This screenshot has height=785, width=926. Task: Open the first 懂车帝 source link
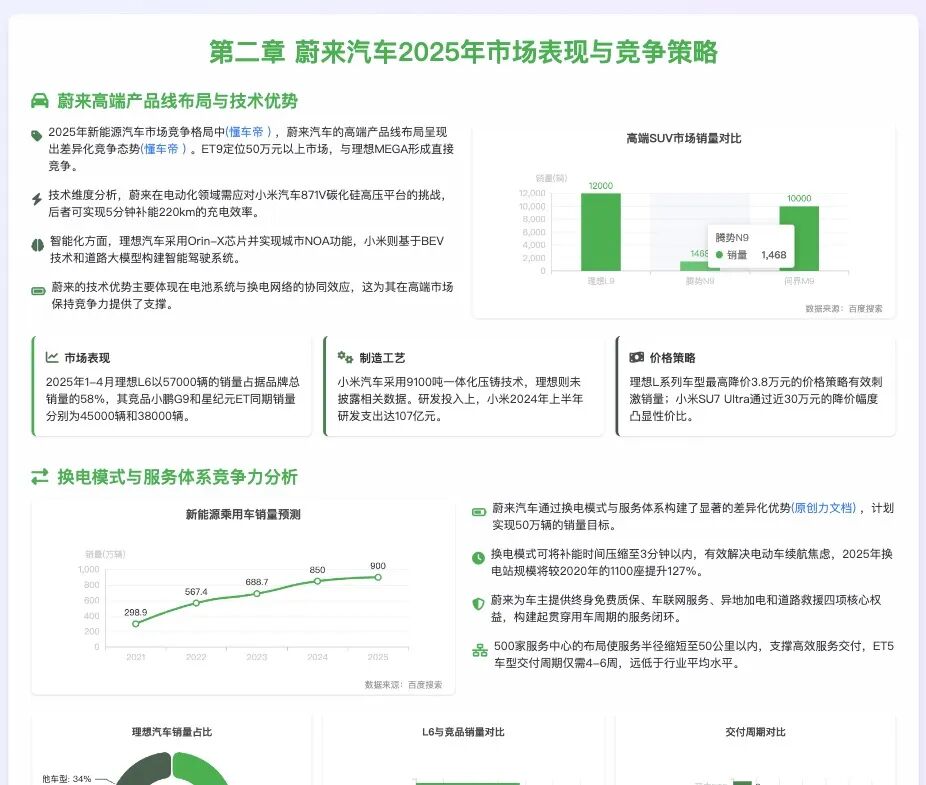248,132
